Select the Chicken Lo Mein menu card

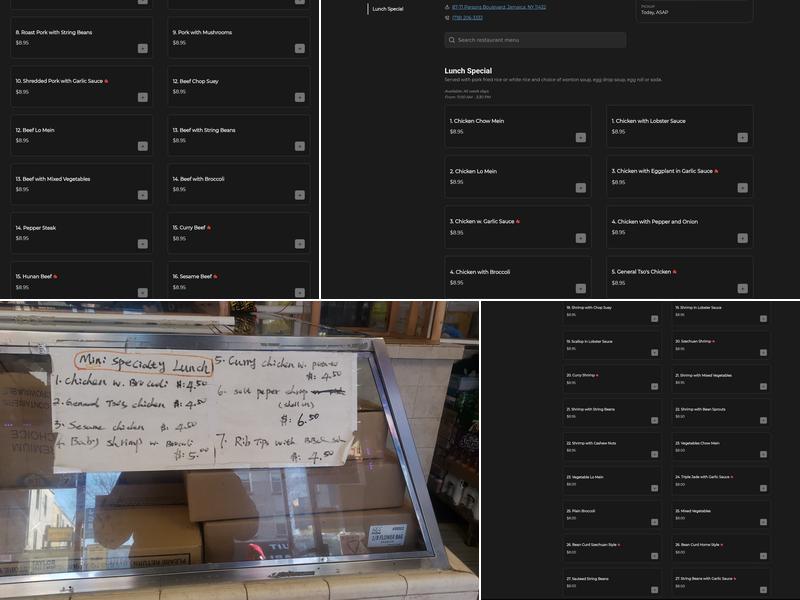(517, 176)
